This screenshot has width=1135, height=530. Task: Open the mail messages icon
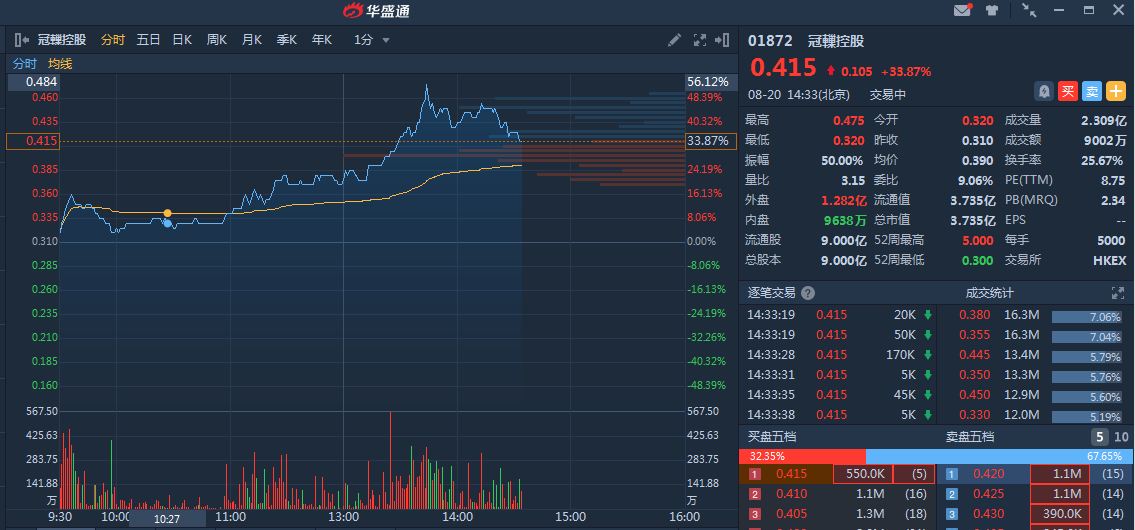tap(962, 11)
